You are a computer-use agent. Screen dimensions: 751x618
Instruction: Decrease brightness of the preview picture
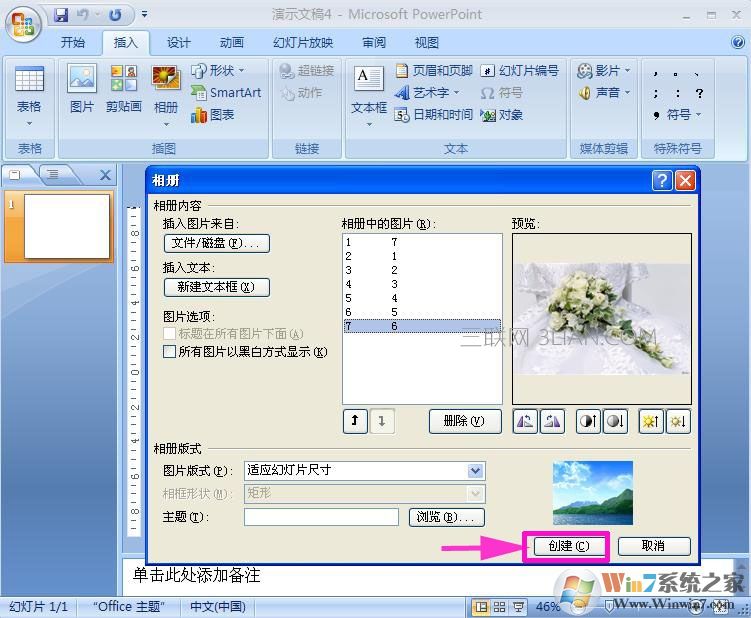678,422
